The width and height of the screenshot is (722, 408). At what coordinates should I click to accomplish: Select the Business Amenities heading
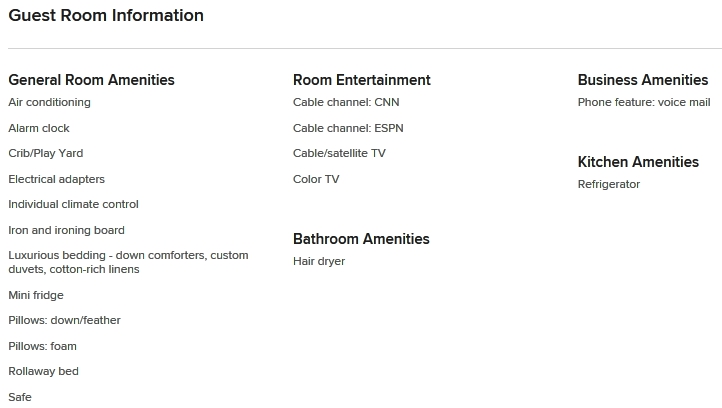click(x=643, y=80)
